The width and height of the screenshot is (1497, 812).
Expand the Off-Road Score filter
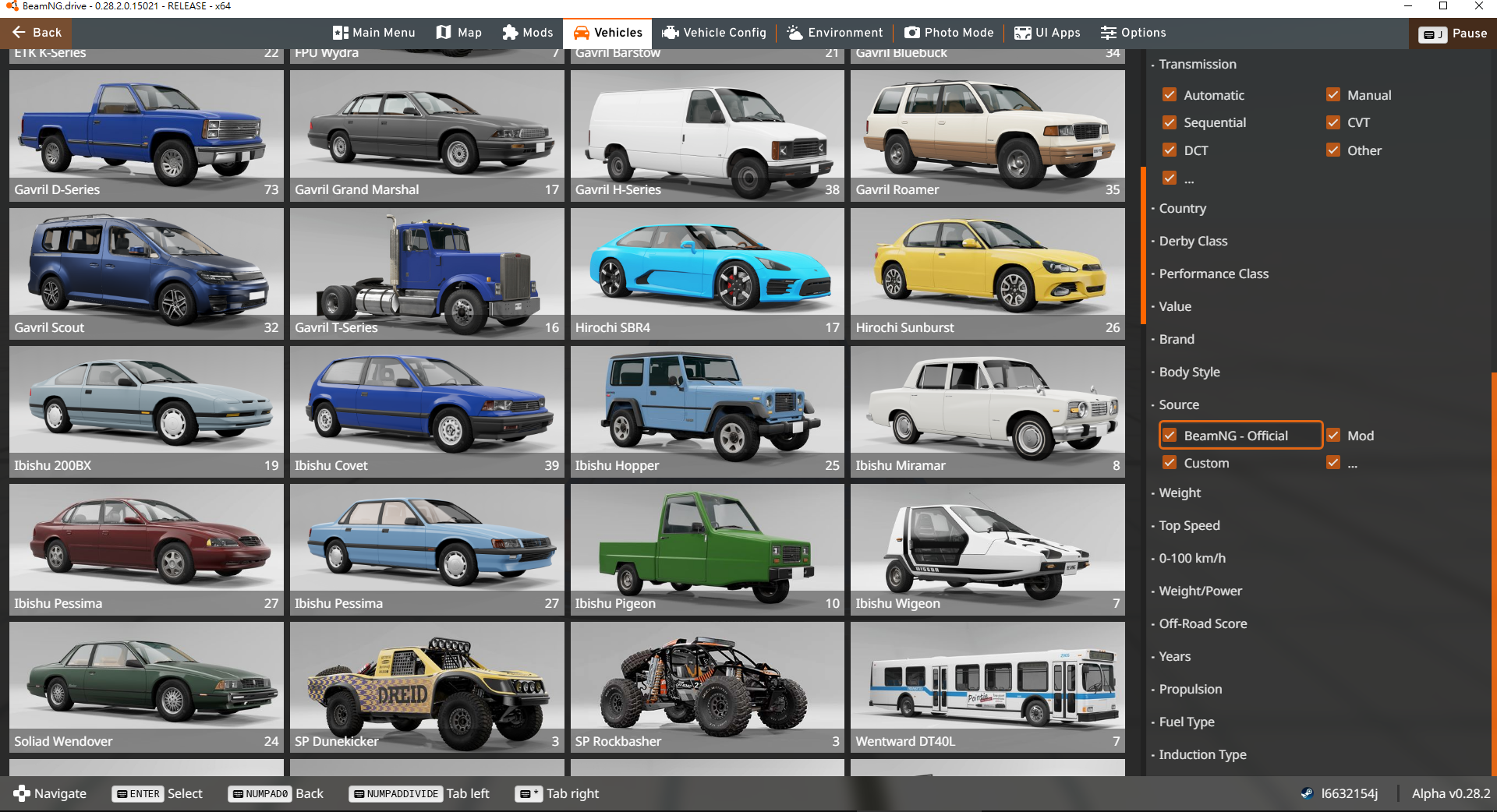(1202, 623)
